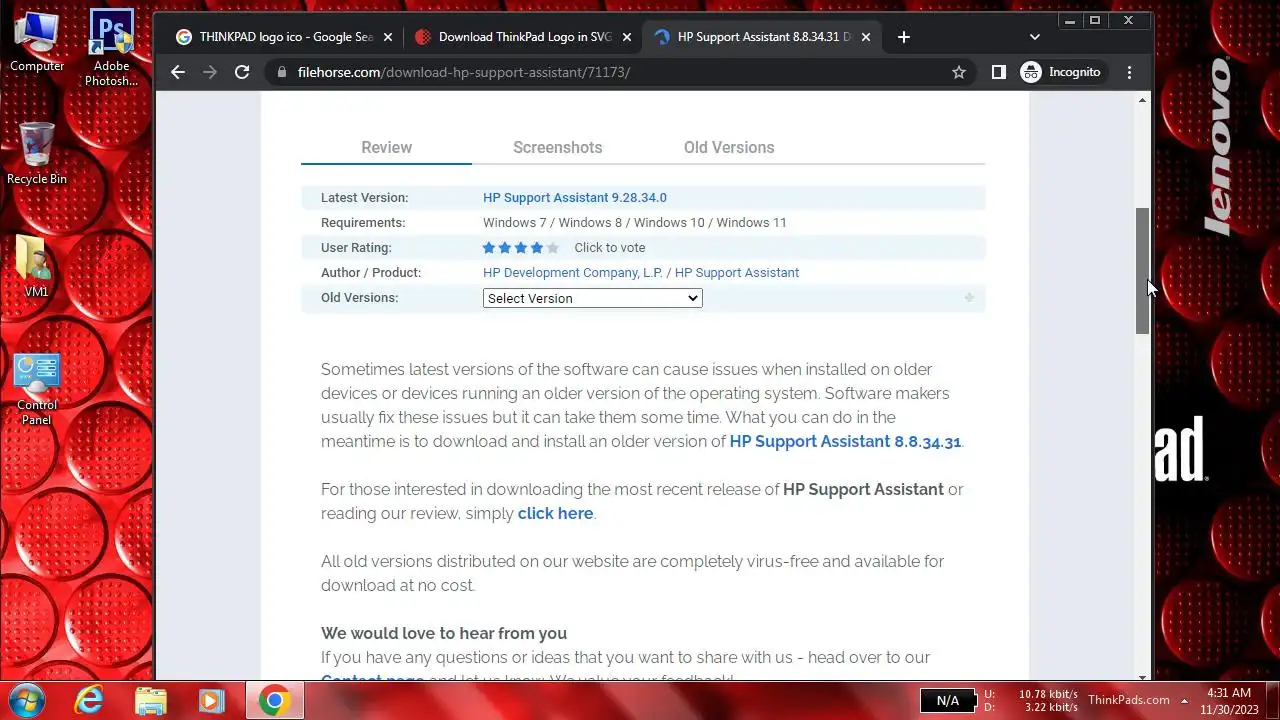The image size is (1280, 720).
Task: Rate with the star rating control
Action: (x=520, y=248)
